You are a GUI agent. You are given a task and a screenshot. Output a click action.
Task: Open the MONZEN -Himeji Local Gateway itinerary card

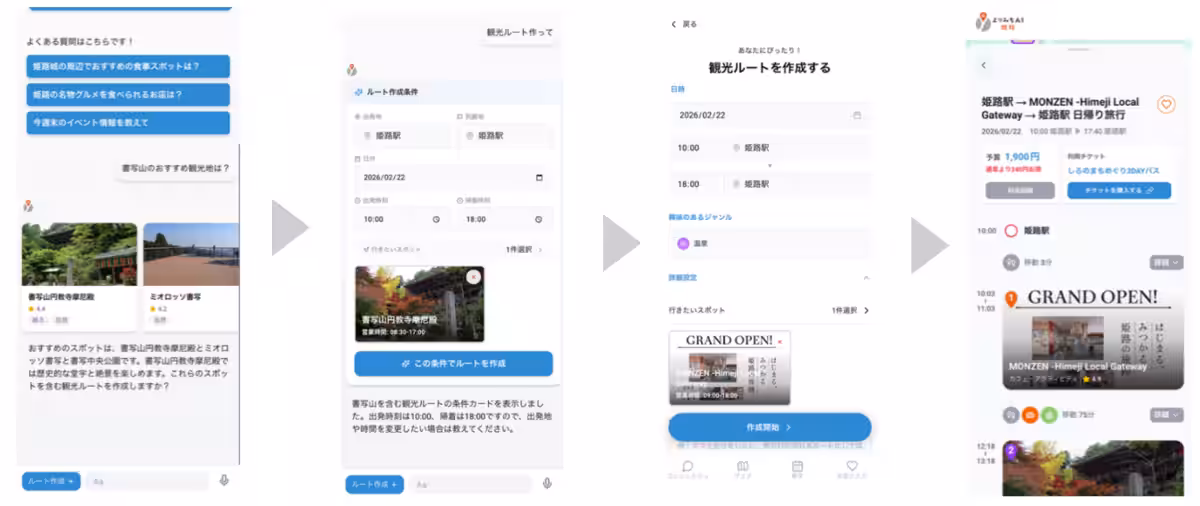pyautogui.click(x=1092, y=339)
